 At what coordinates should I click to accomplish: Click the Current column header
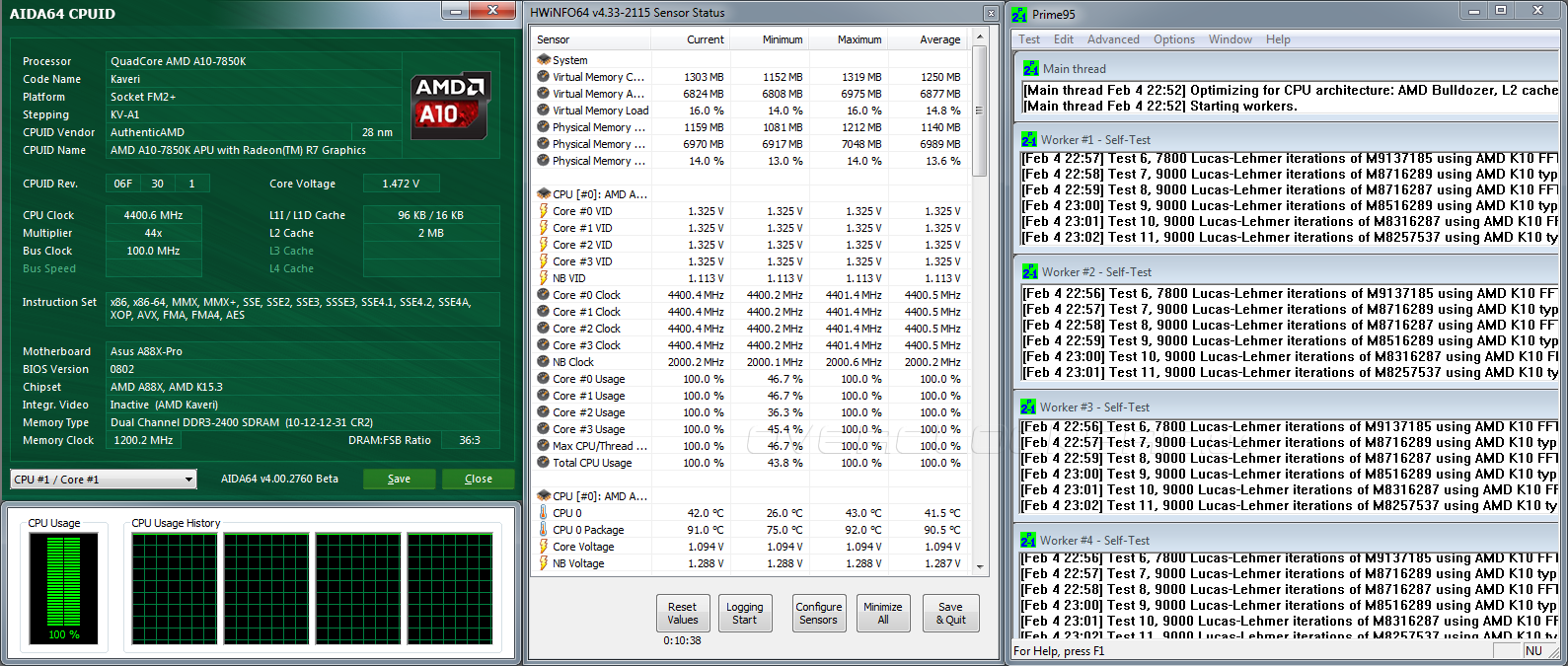pos(690,39)
